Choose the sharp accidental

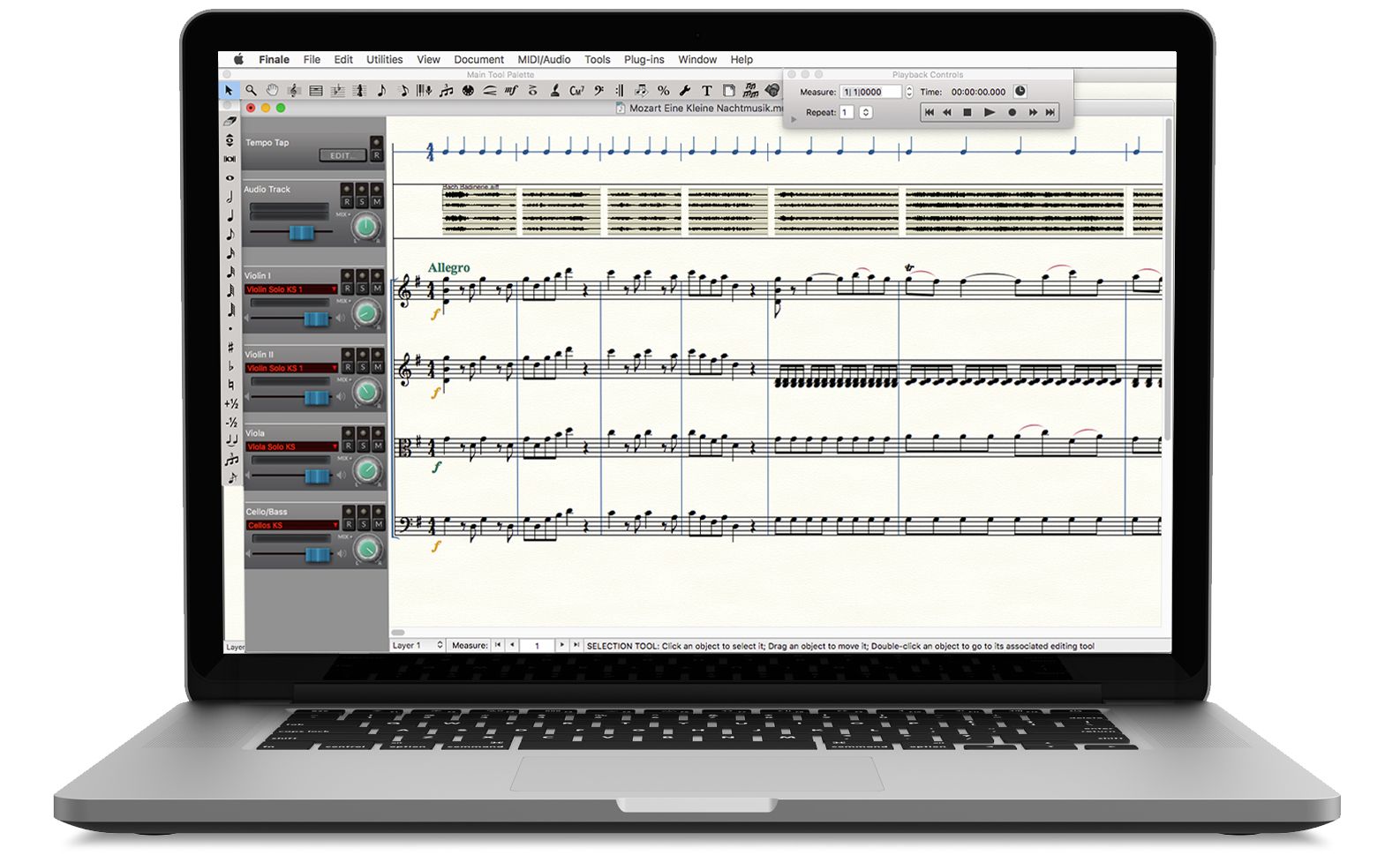pos(230,347)
